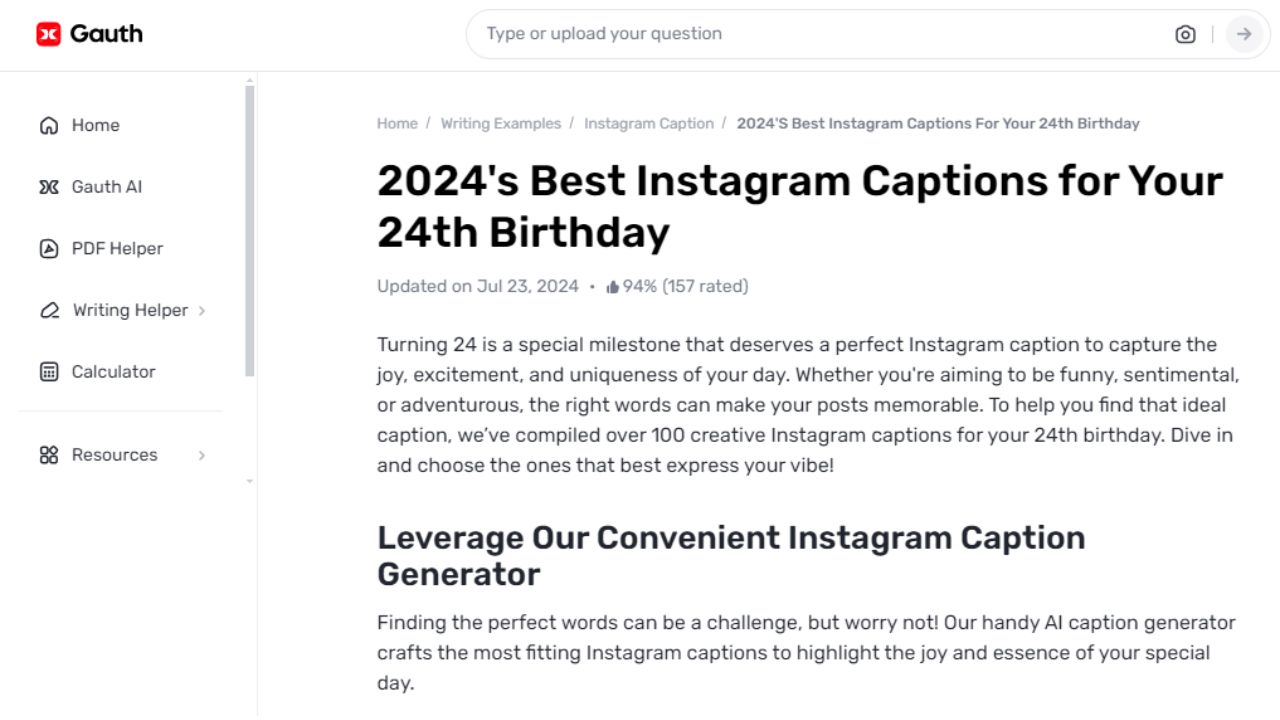
Task: Open the Calculator tool icon
Action: pos(48,371)
